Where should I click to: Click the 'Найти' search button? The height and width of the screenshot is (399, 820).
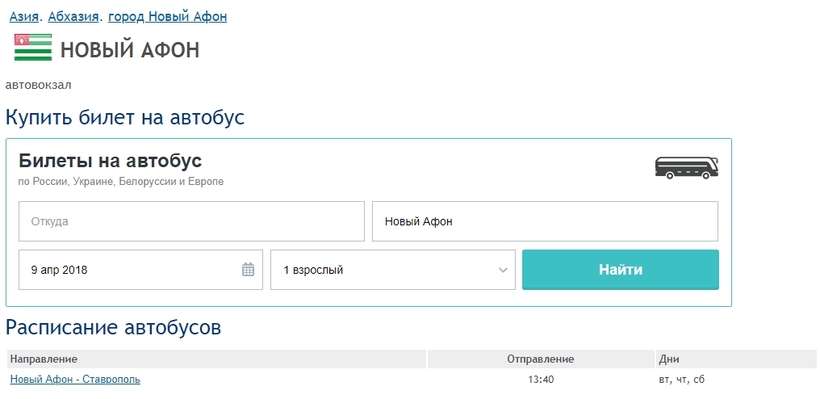click(620, 270)
